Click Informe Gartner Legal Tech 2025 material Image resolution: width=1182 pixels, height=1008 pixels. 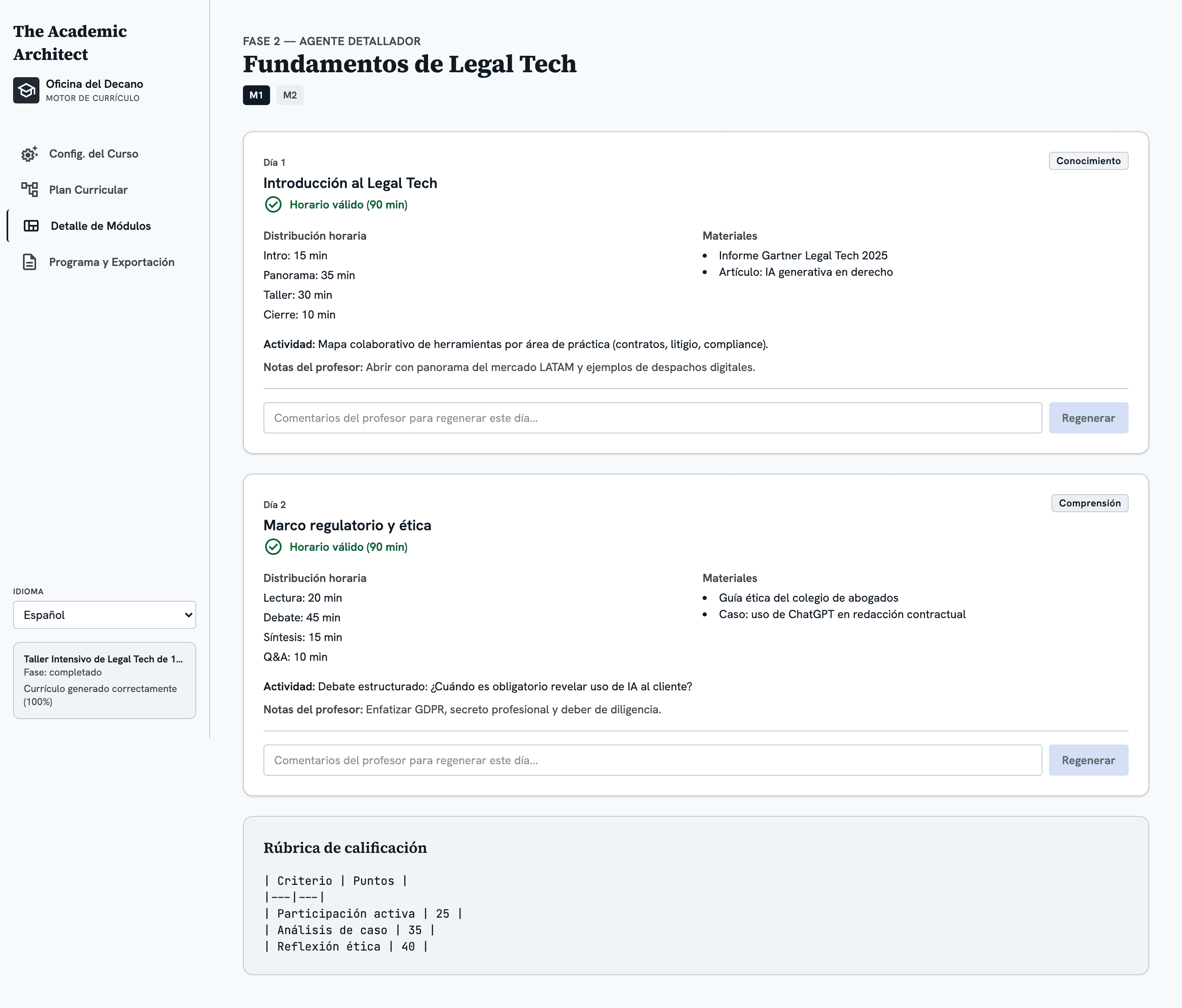point(803,256)
